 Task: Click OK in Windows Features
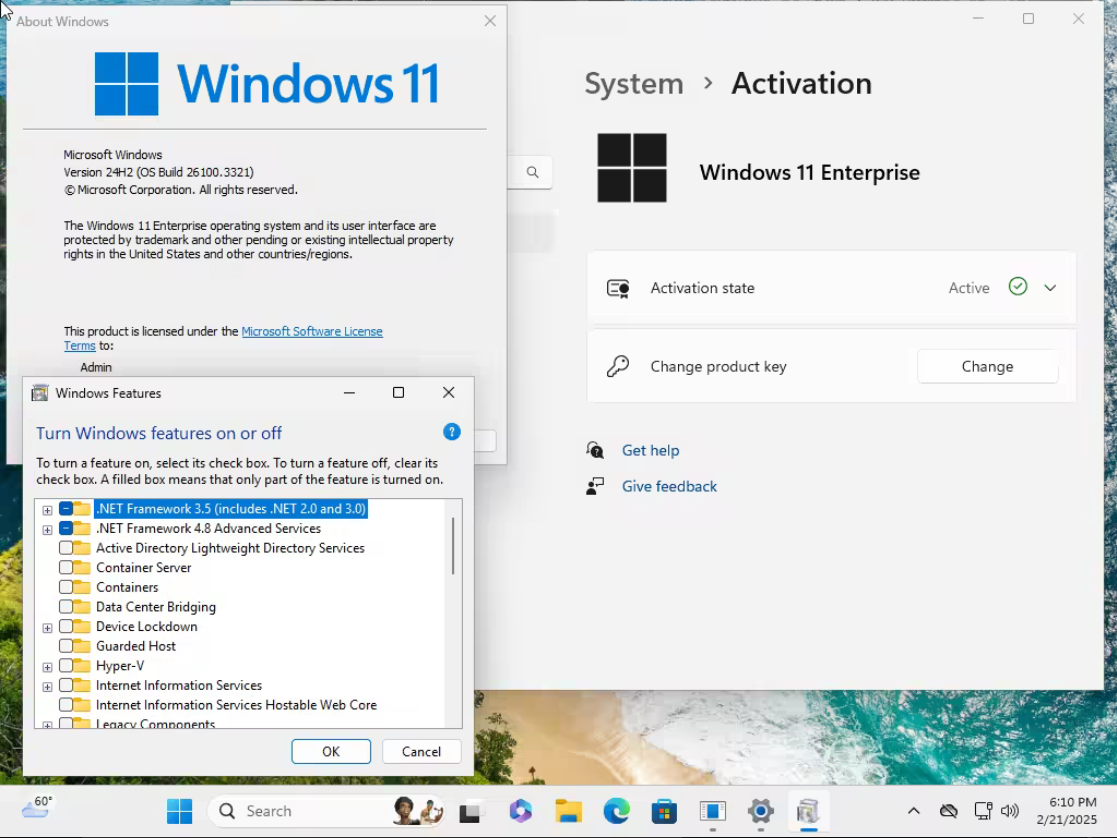(x=331, y=751)
